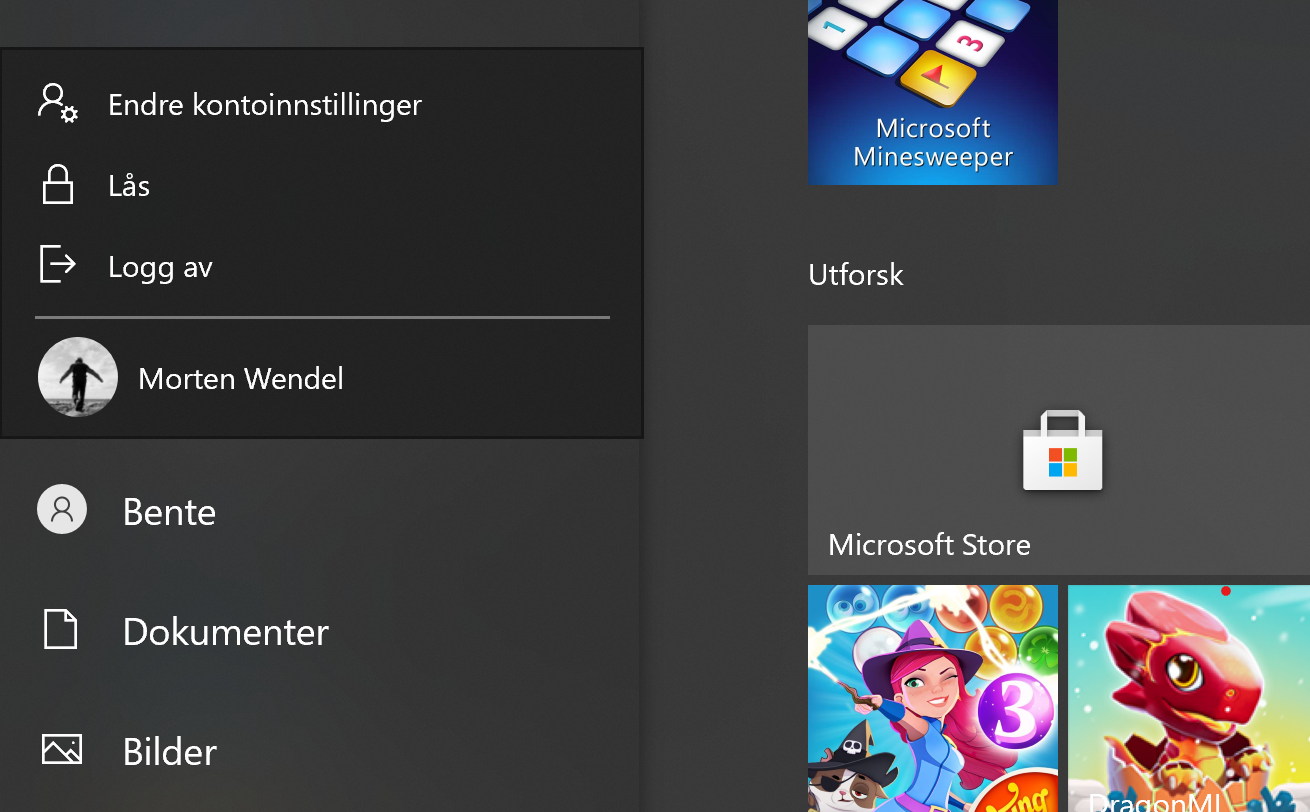Open Dokumenter from the sidebar

(226, 631)
